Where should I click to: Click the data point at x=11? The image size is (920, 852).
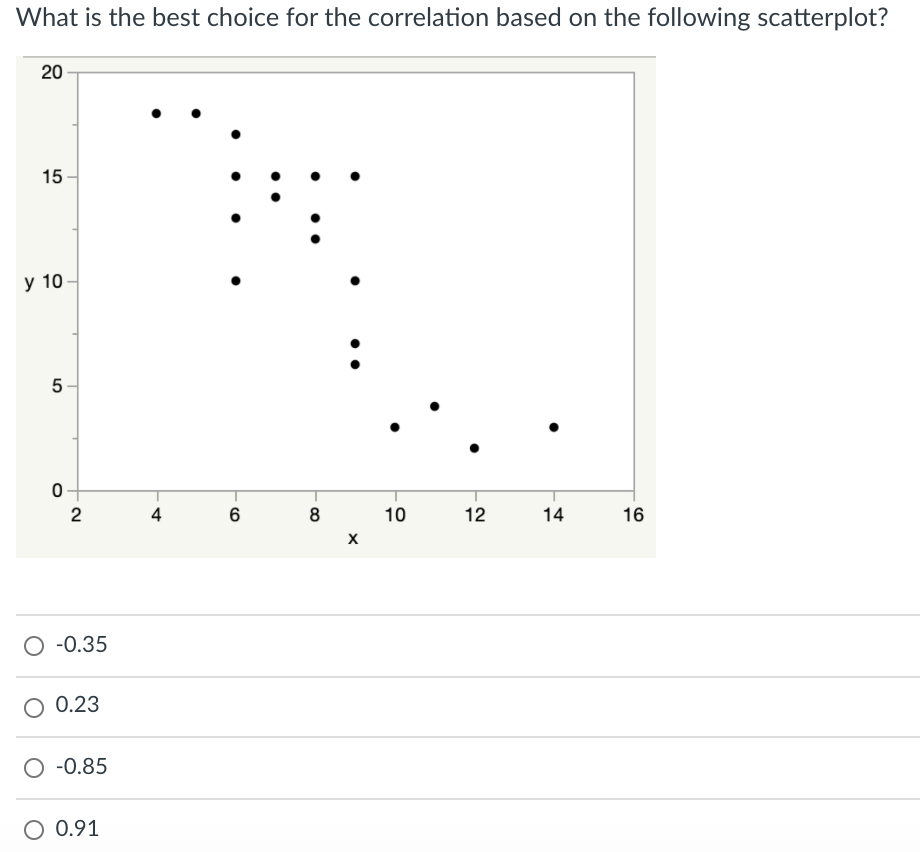pos(434,406)
